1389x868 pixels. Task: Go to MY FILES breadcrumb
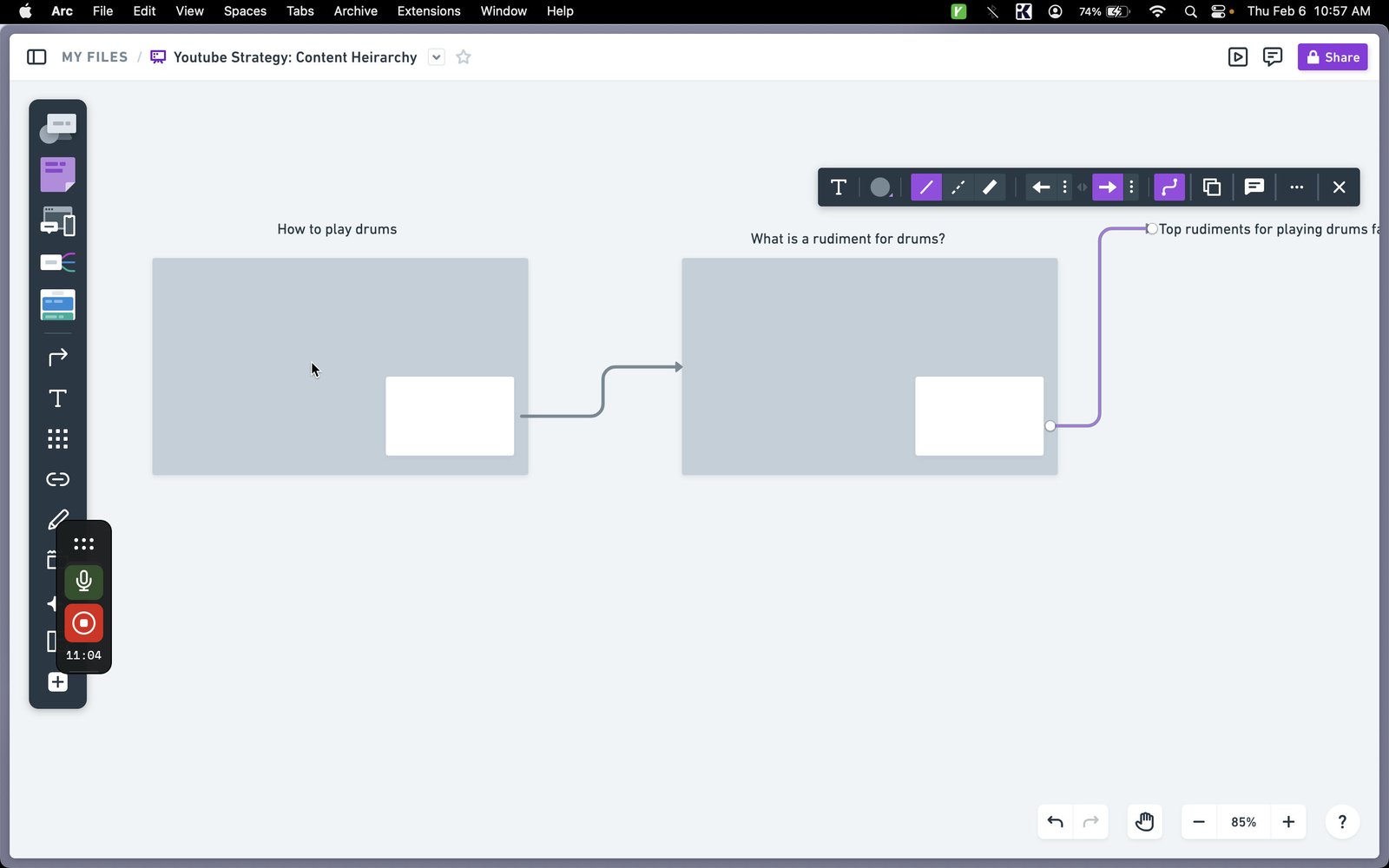coord(95,57)
